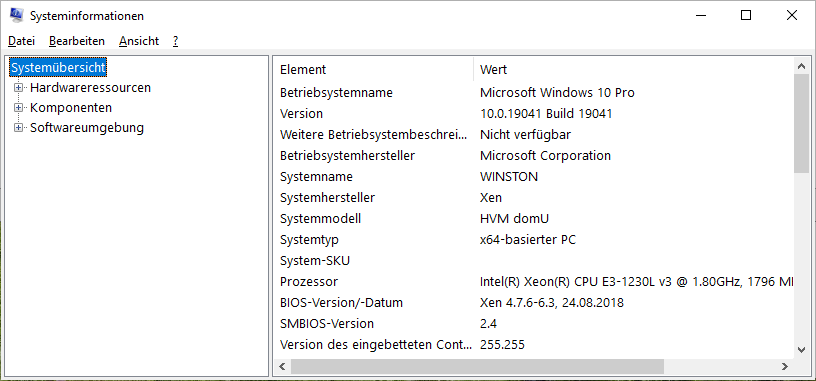Viewport: 816px width, 381px height.
Task: Open the Ansicht menu
Action: (x=139, y=41)
